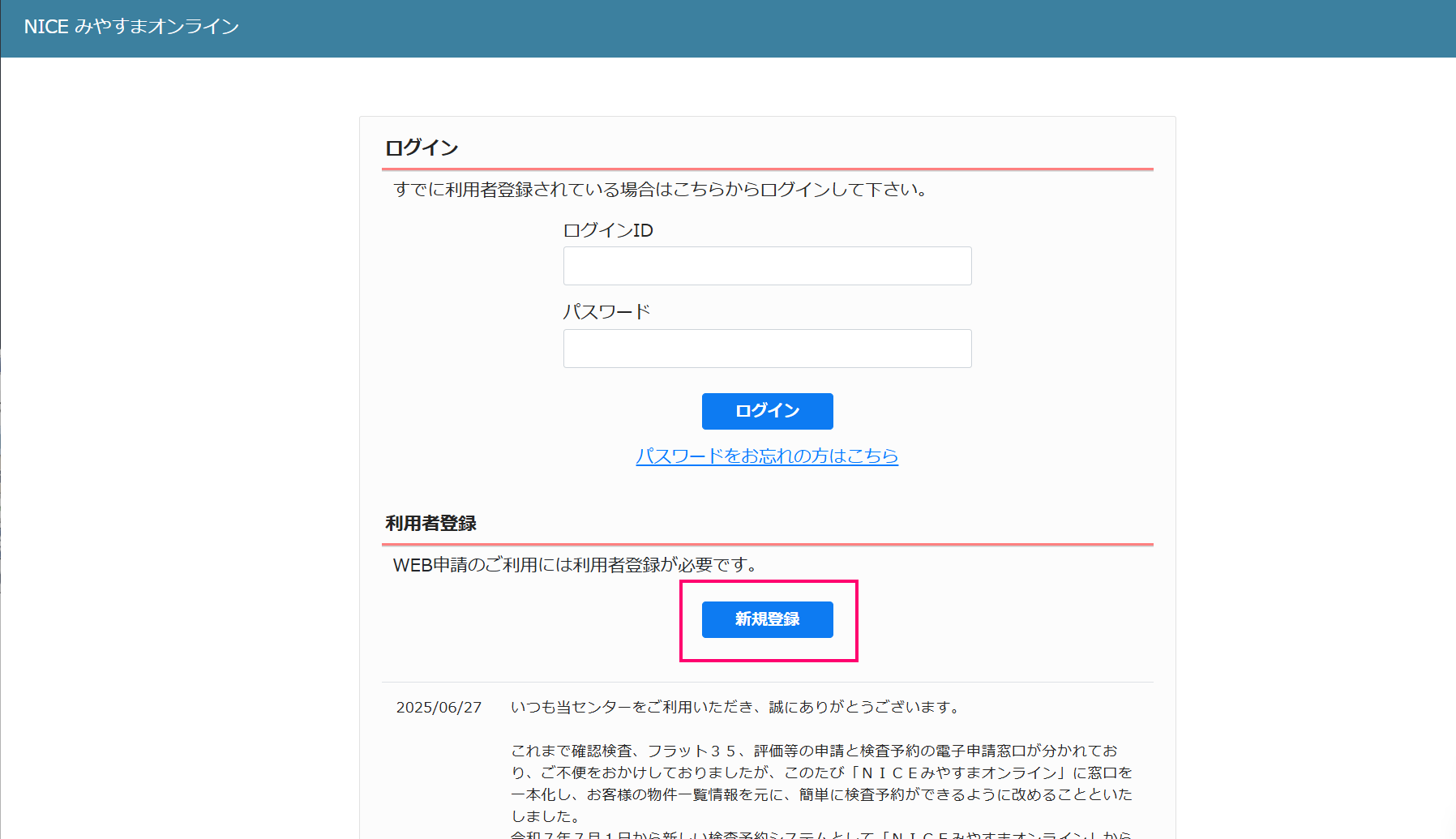
Task: Click the これまで確認検査 announcement paragraph
Action: 820,783
